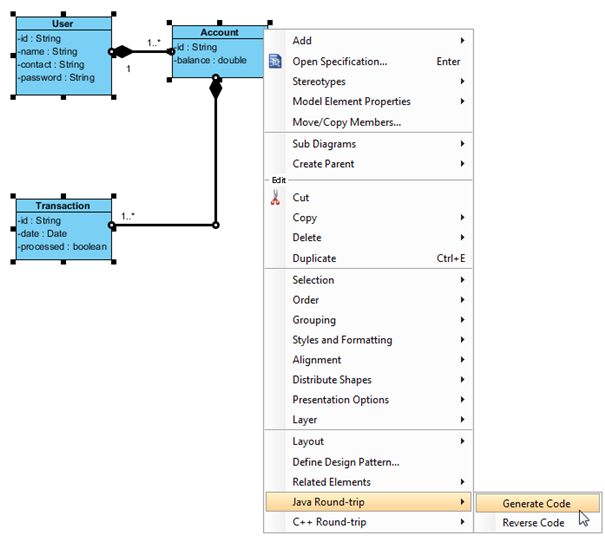Click Reverse Code in the submenu
Image resolution: width=605 pixels, height=540 pixels.
[x=537, y=523]
